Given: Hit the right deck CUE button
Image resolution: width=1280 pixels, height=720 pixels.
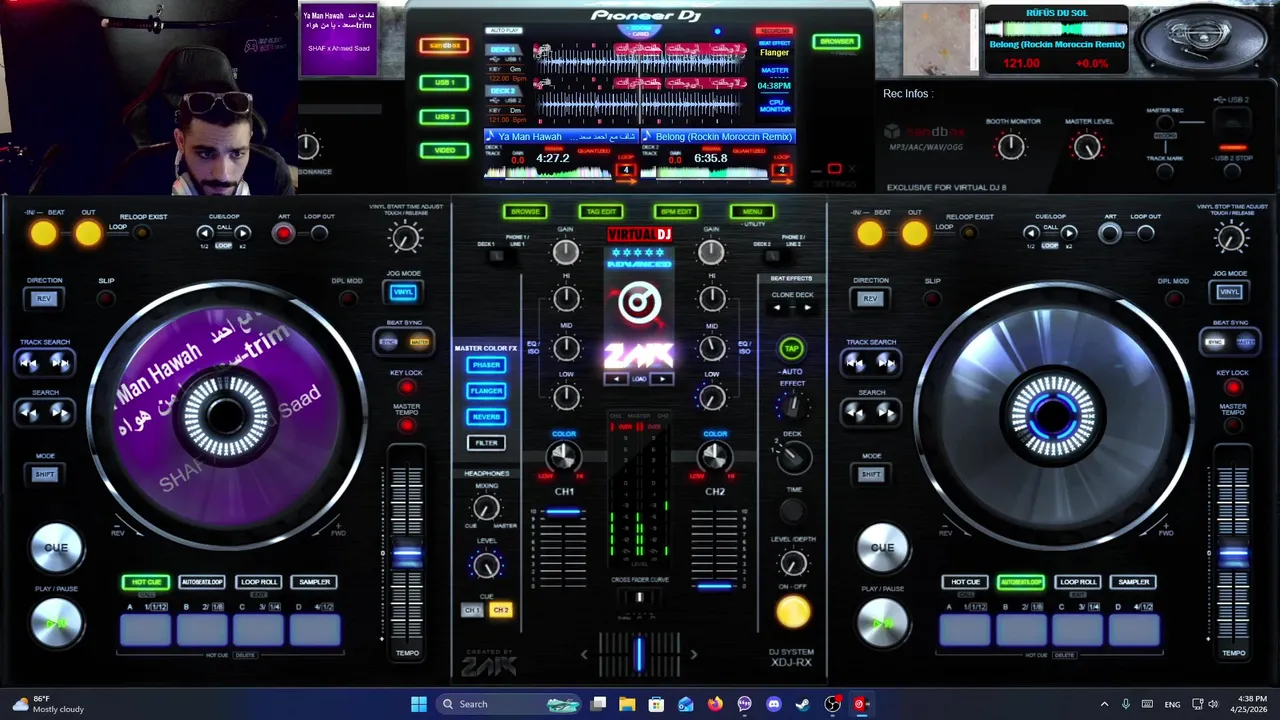Looking at the screenshot, I should tap(882, 547).
